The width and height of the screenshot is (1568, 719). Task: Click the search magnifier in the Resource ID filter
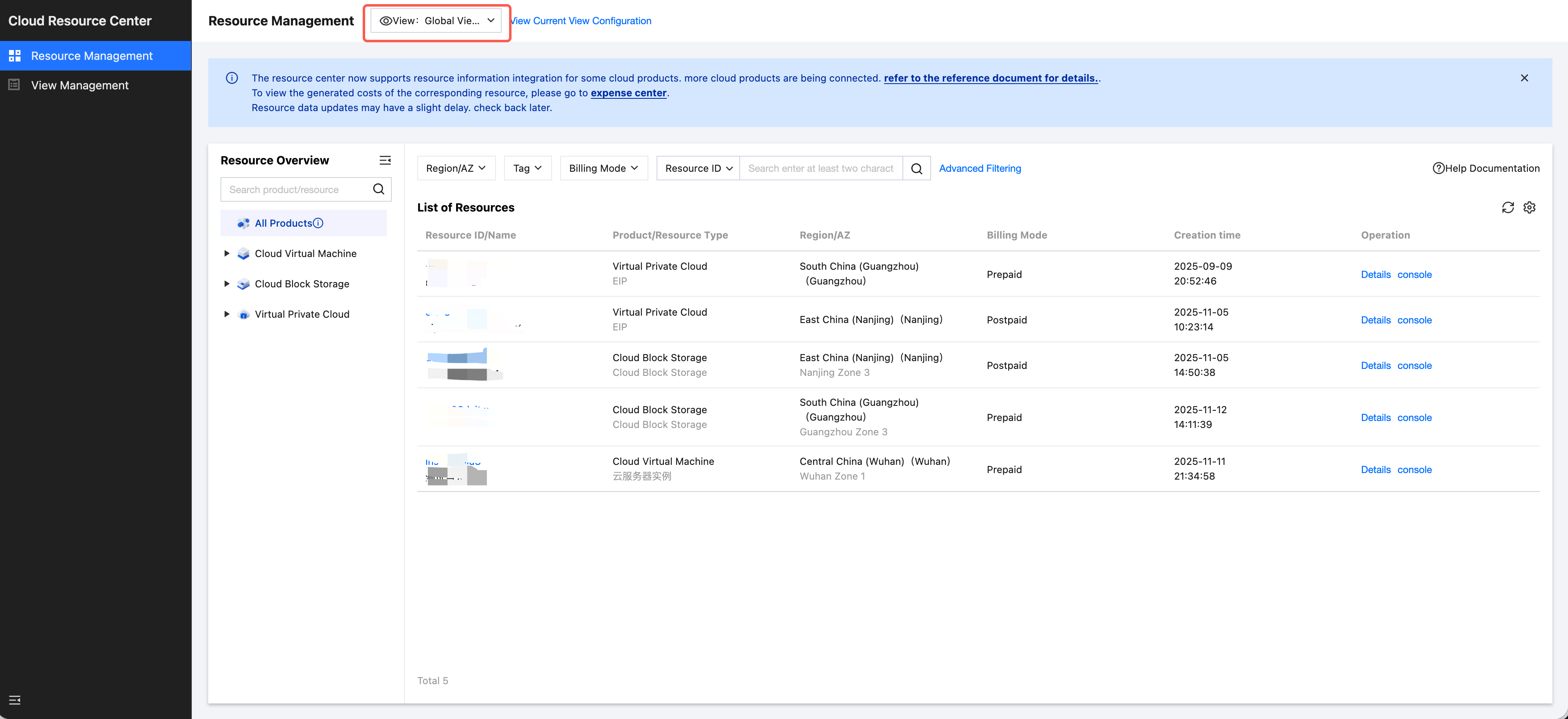coord(916,168)
